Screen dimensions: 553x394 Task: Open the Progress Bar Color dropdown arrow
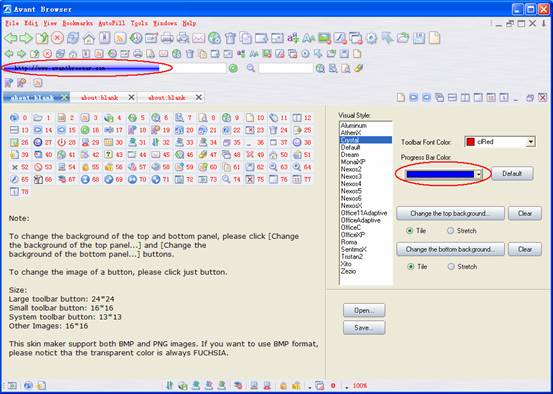[479, 174]
